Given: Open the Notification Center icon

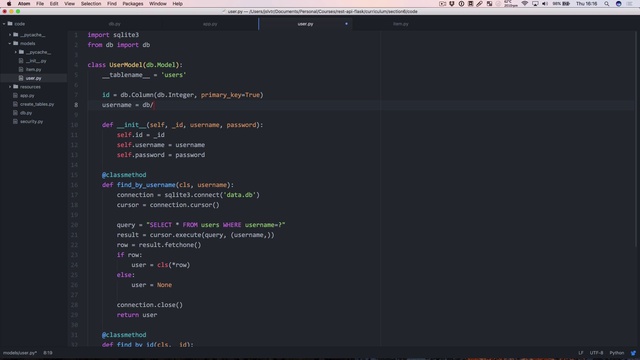Looking at the screenshot, I should 631,4.
